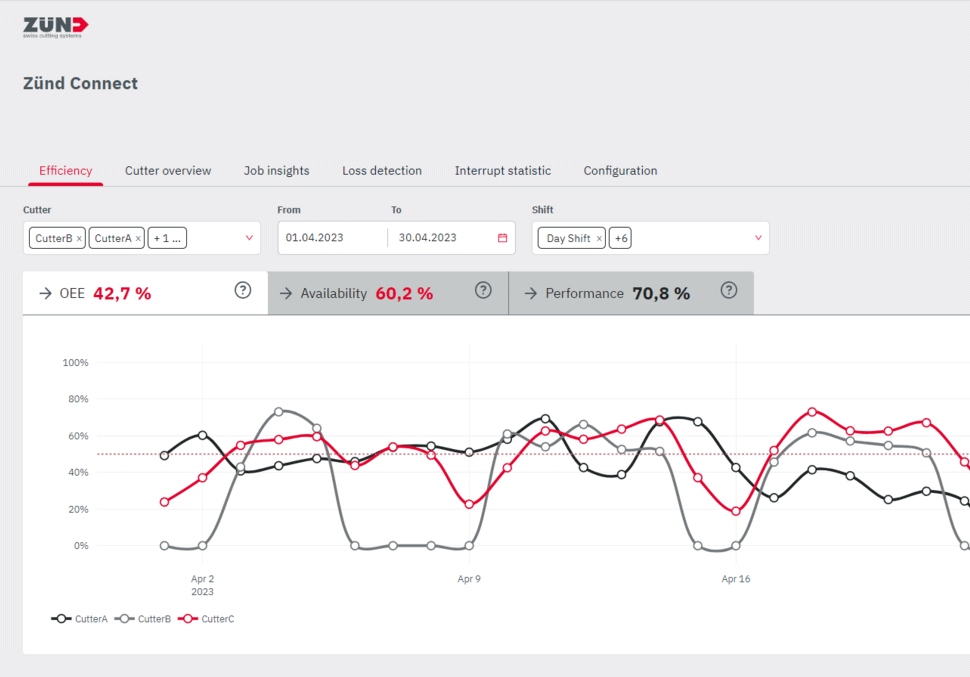Click the arrow icon before OEE
The height and width of the screenshot is (677, 970).
click(x=45, y=293)
